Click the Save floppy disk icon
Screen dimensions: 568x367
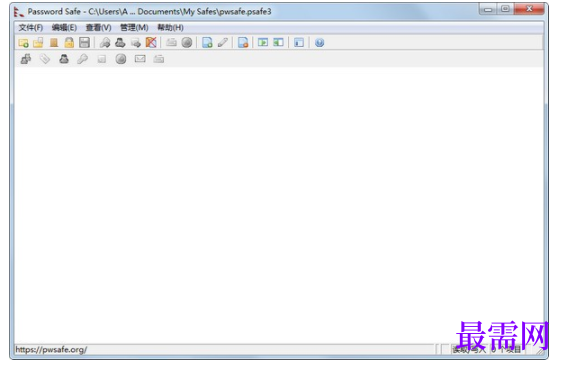84,43
